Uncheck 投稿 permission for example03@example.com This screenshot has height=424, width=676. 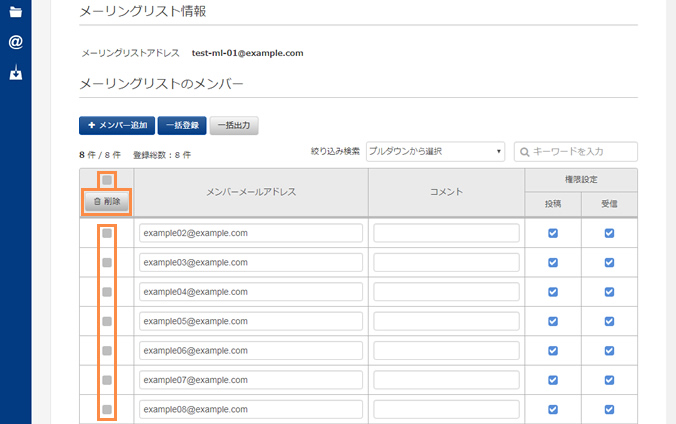(553, 262)
